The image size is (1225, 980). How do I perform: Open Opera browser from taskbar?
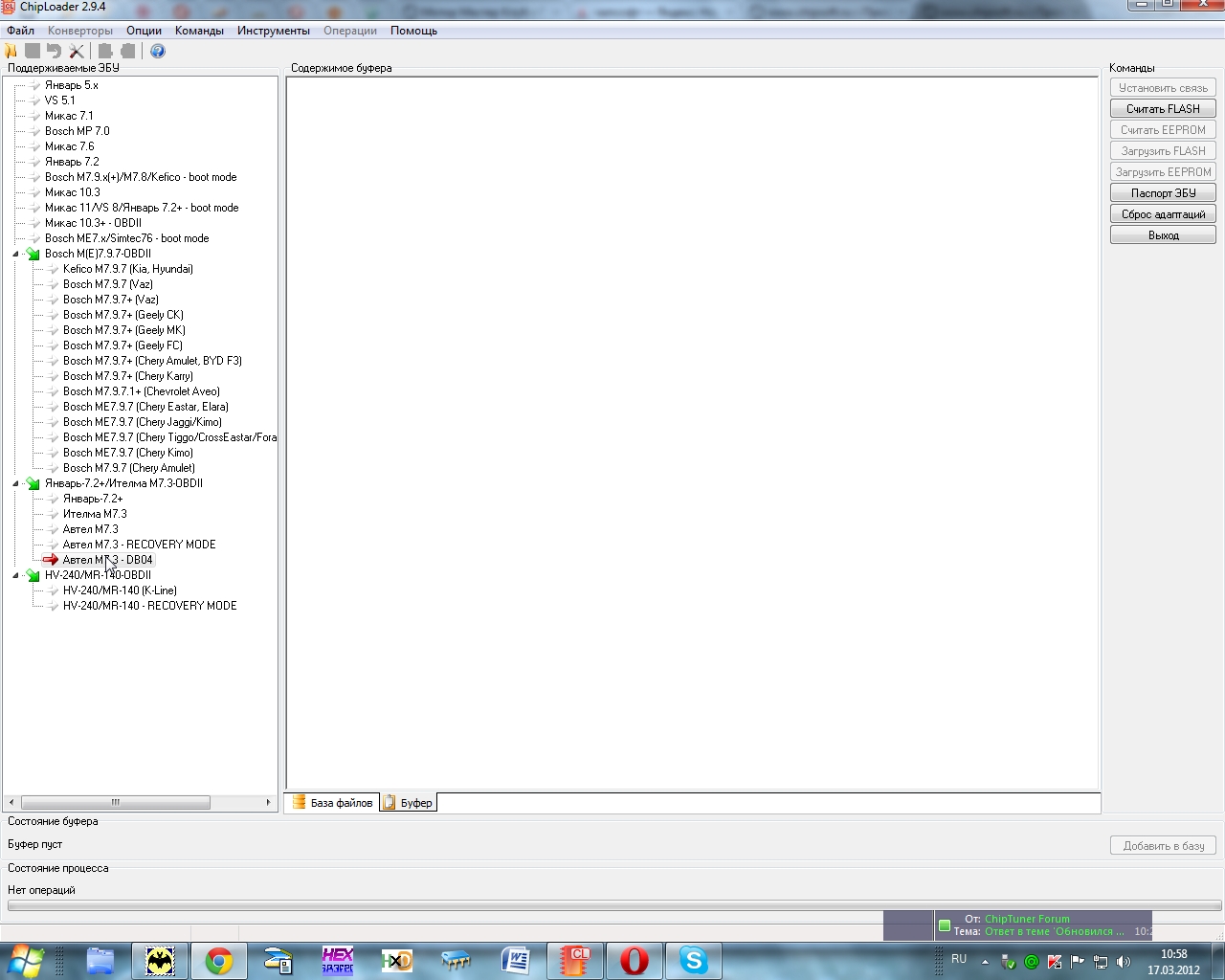pos(635,961)
